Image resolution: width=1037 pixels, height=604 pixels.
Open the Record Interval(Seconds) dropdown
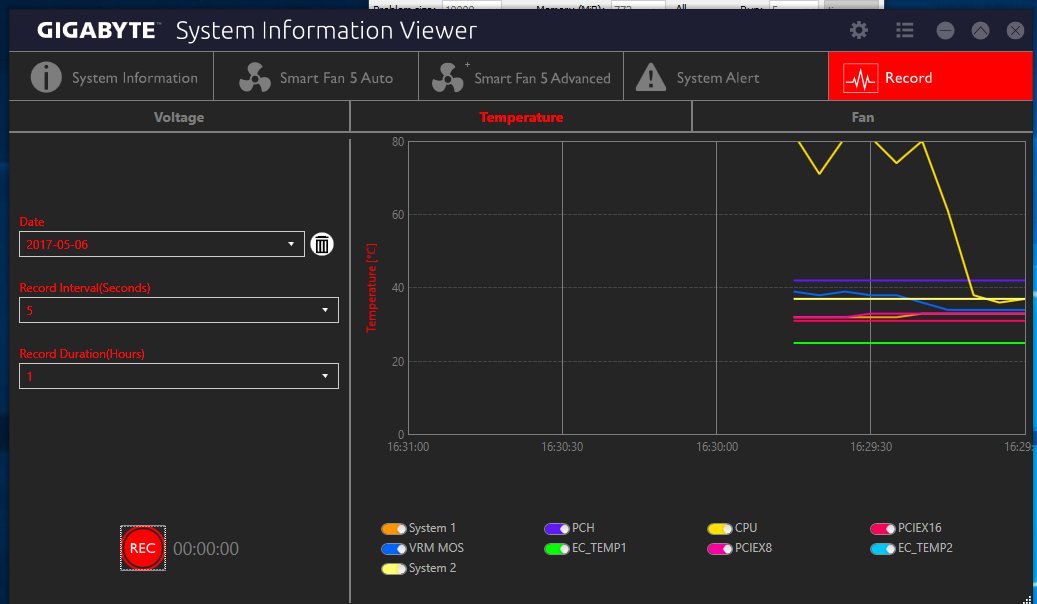(325, 310)
